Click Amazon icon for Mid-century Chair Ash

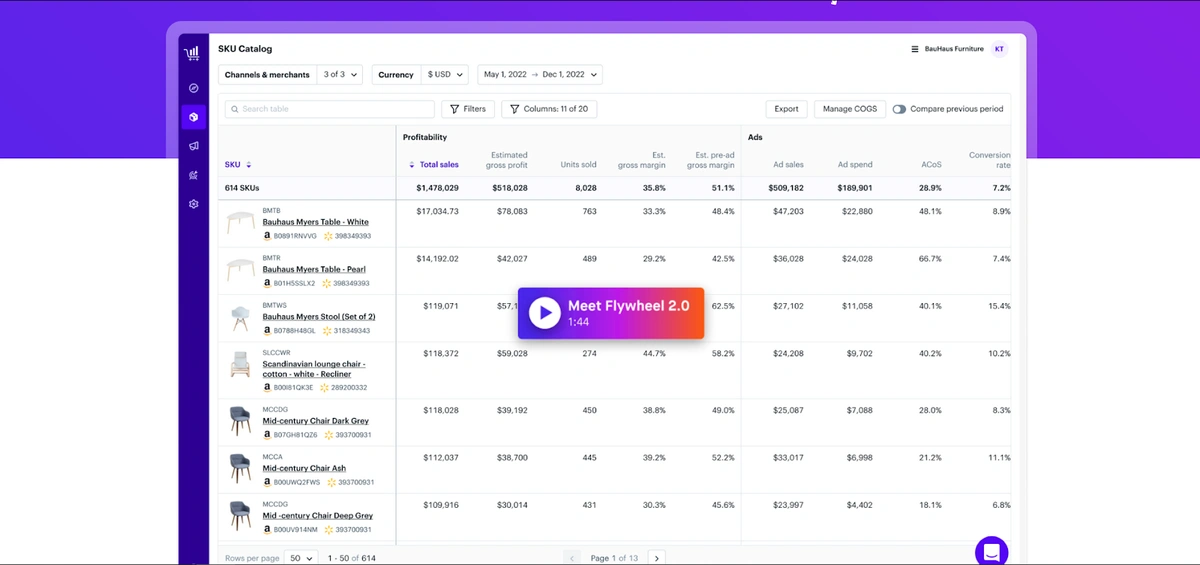tap(267, 482)
